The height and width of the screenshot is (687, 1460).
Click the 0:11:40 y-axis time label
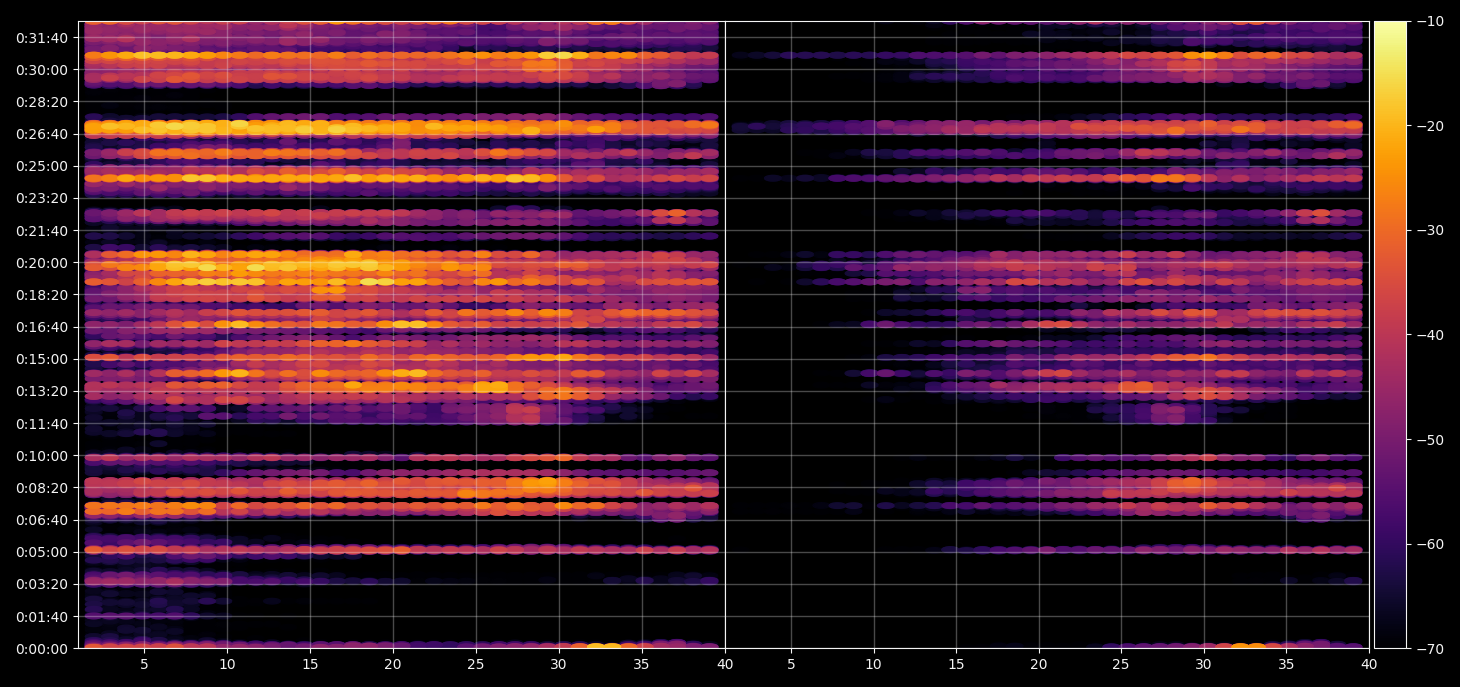click(42, 424)
